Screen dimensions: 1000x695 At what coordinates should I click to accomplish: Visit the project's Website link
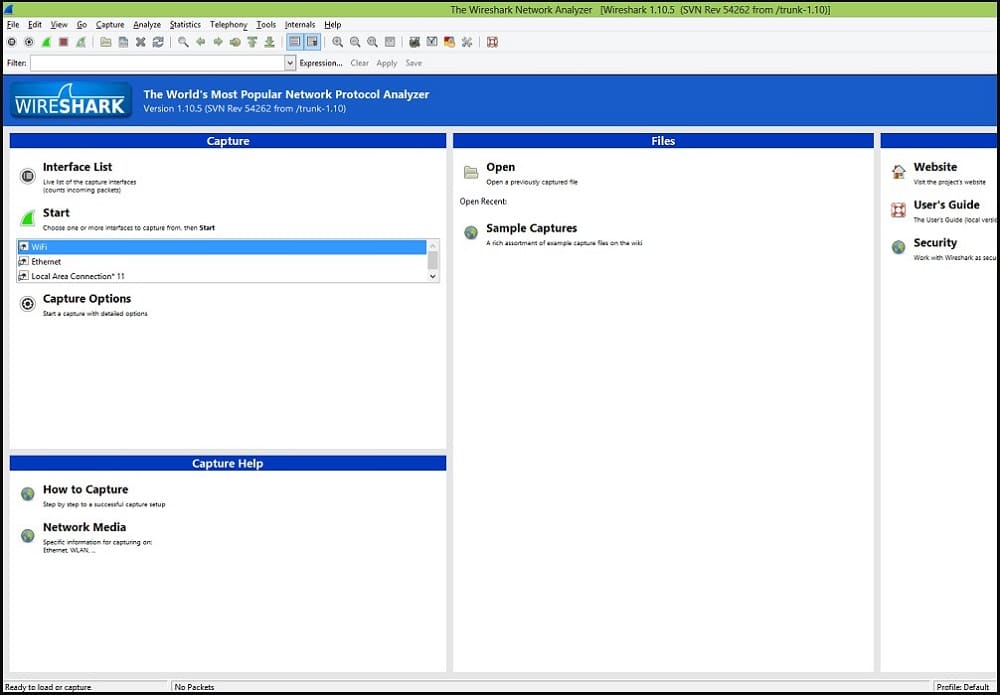click(935, 167)
